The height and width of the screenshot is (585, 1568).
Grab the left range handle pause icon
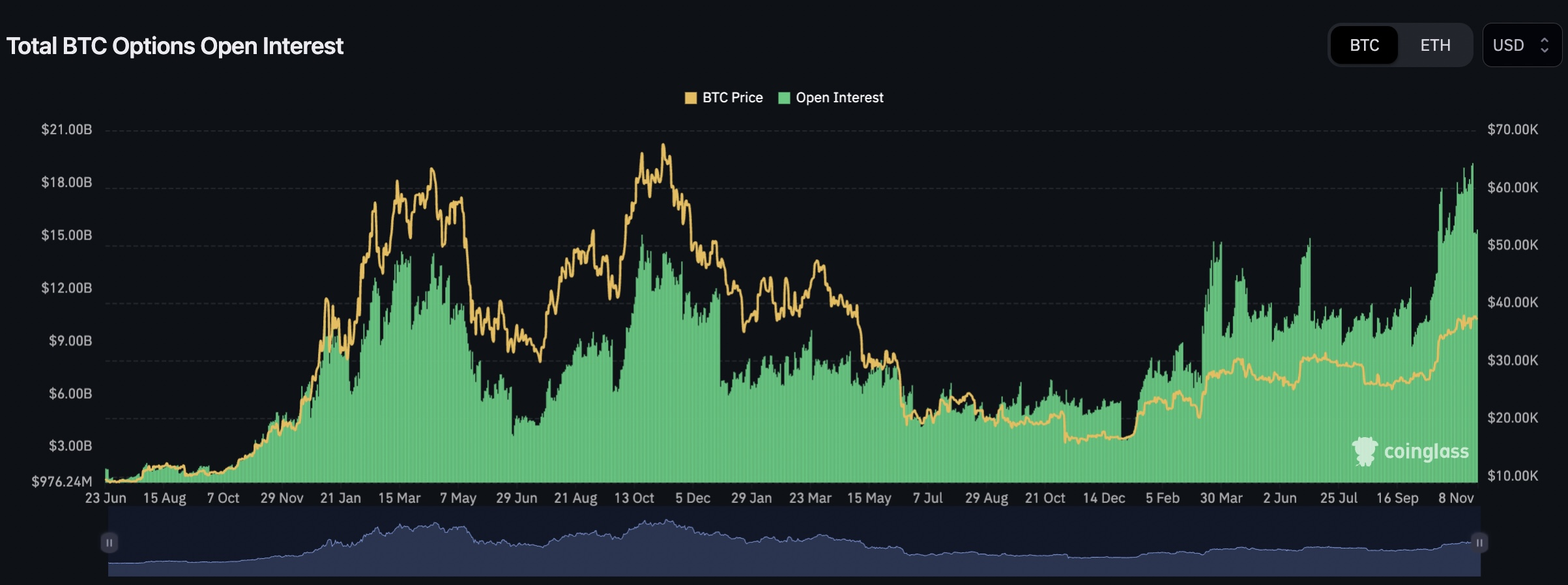click(x=109, y=543)
